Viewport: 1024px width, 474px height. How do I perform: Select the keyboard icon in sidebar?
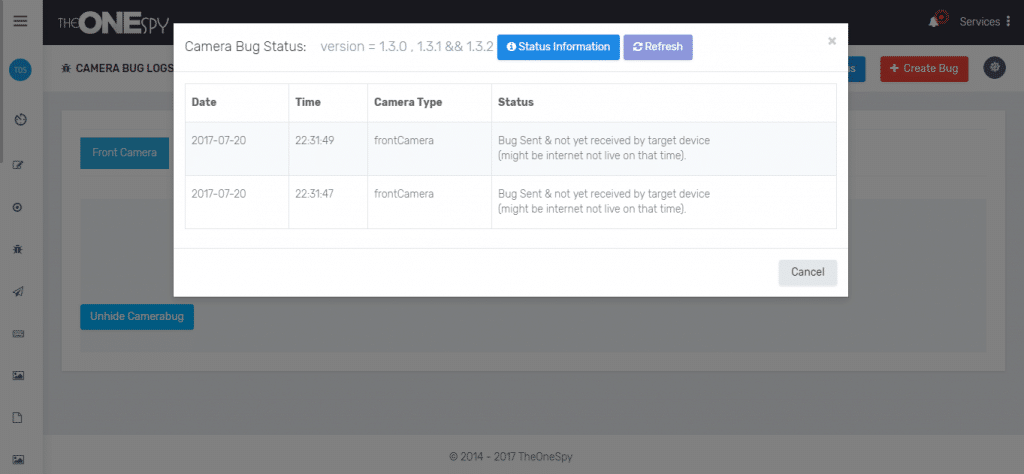[x=18, y=333]
